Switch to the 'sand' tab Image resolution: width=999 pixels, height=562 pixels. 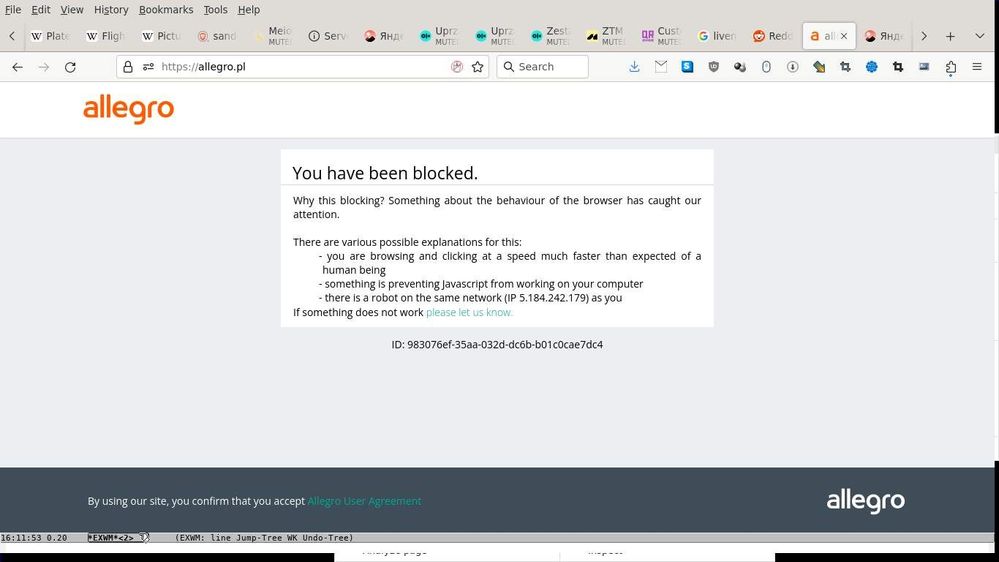coord(217,36)
